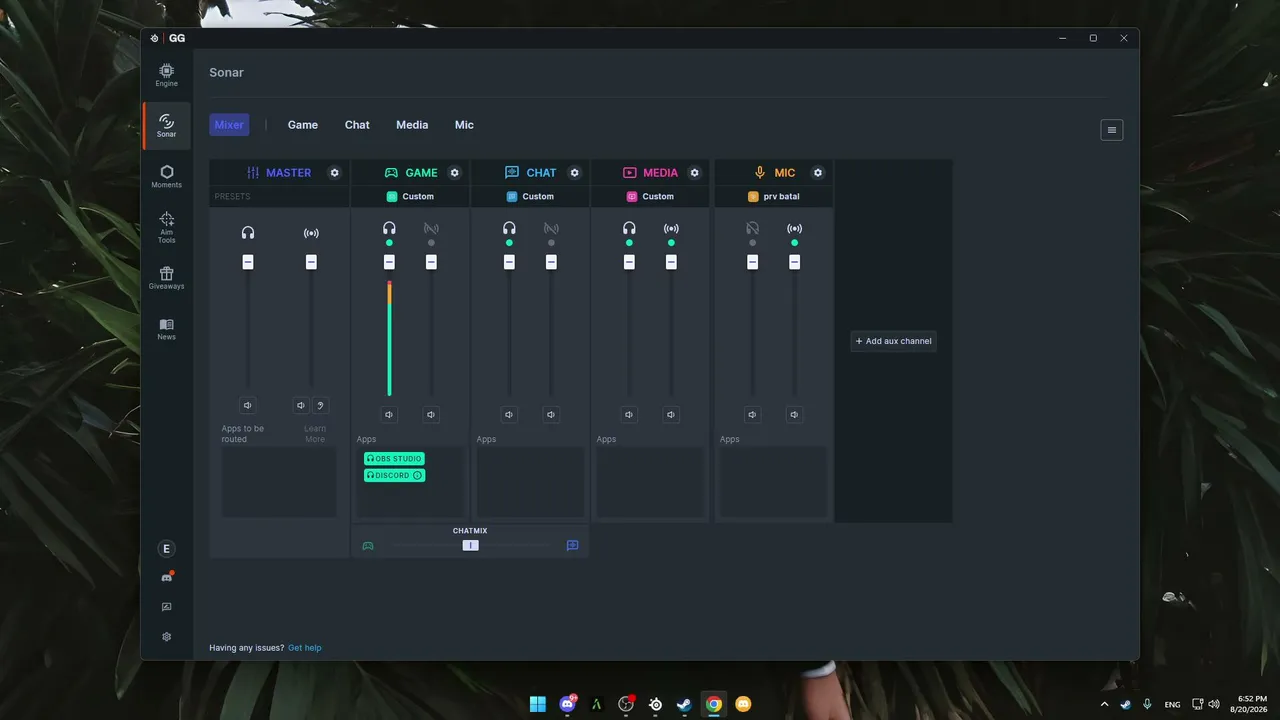Open Google Chrome from the taskbar
1280x720 pixels.
pyautogui.click(x=713, y=704)
